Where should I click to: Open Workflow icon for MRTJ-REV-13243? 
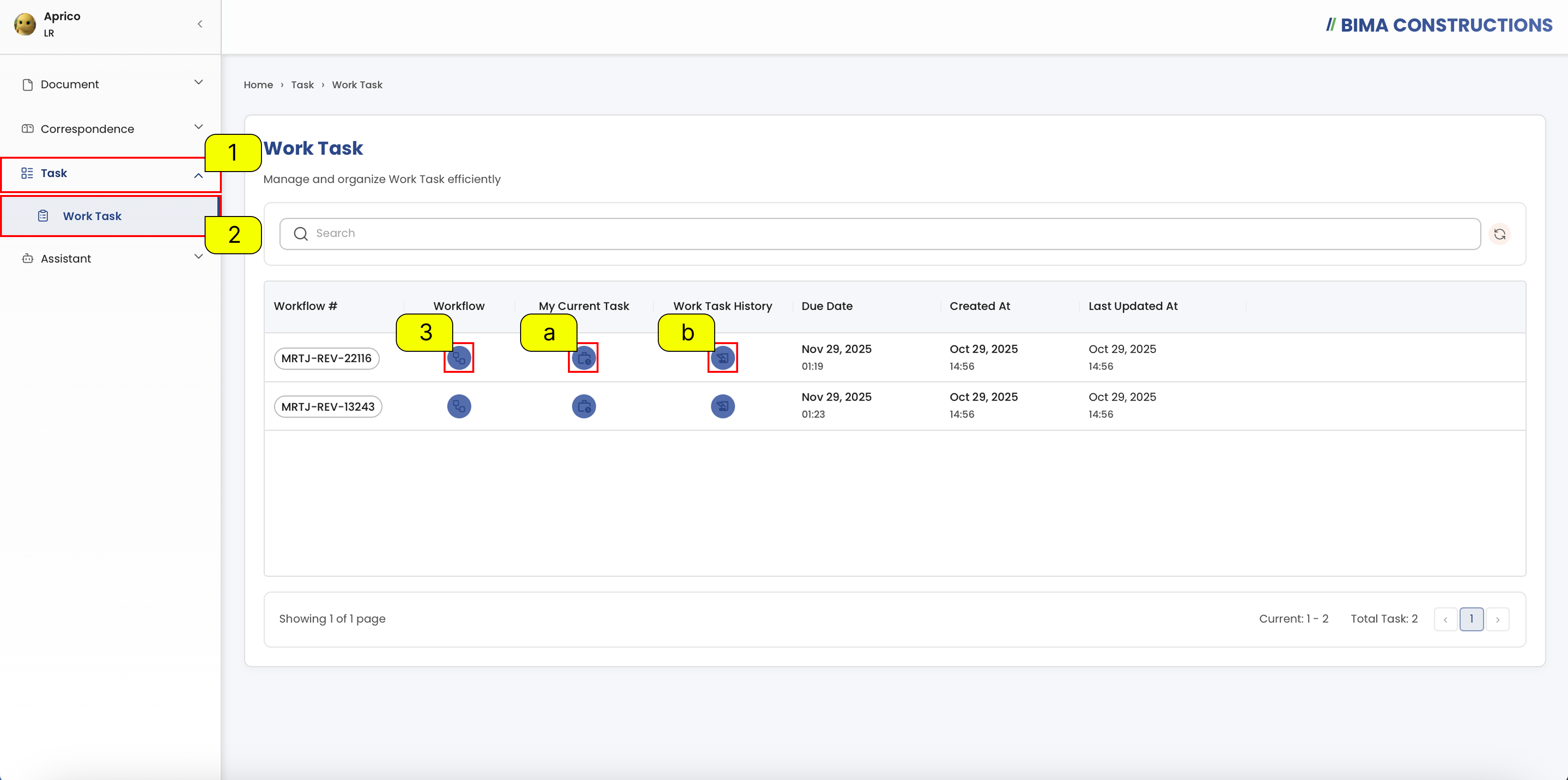coord(459,406)
